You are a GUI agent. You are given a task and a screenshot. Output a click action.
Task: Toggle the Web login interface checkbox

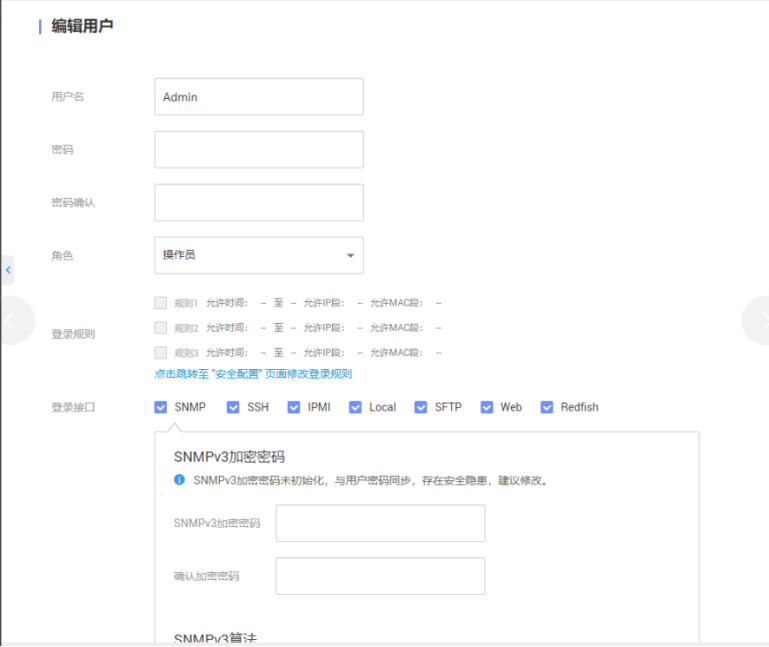pos(487,407)
